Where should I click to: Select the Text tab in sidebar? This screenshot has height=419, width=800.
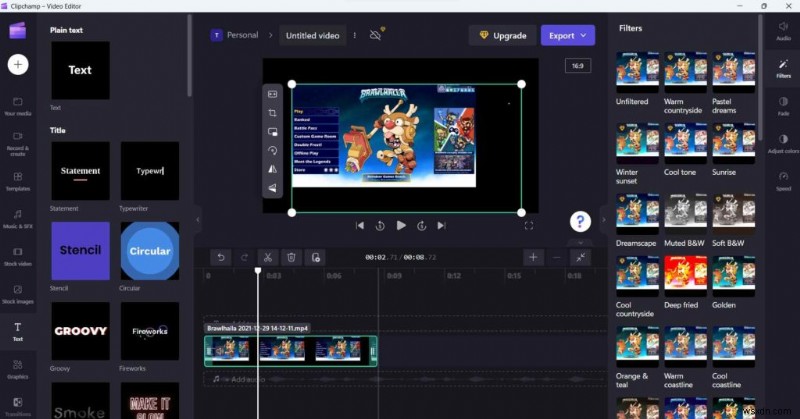point(18,332)
